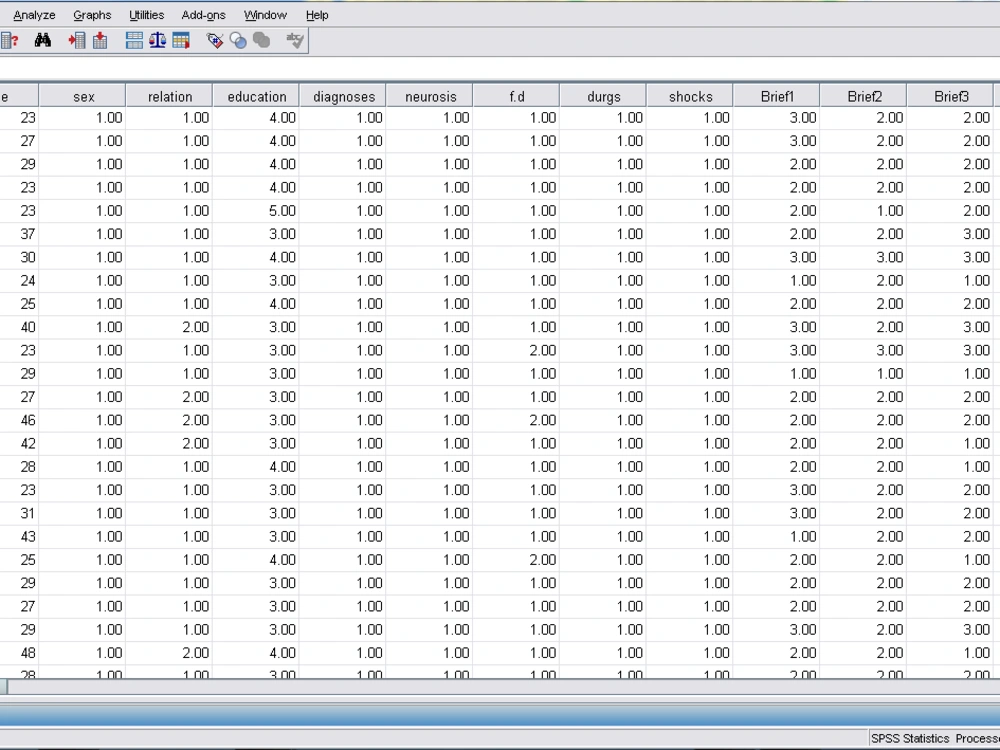
Task: Open Find using the binoculars icon
Action: point(44,40)
